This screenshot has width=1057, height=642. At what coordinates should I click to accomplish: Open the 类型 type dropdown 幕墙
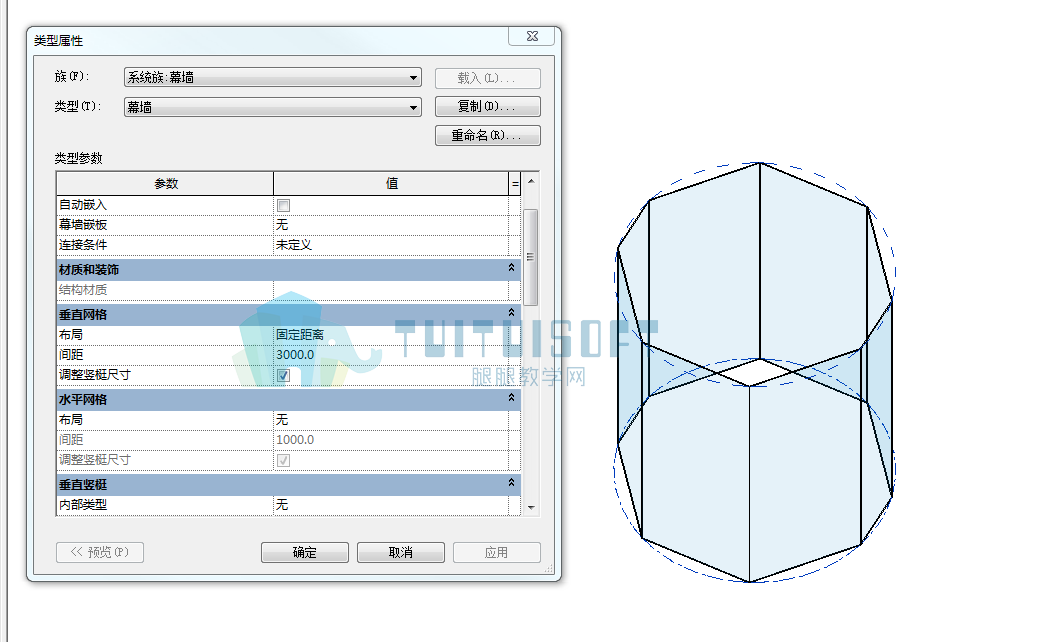point(272,107)
